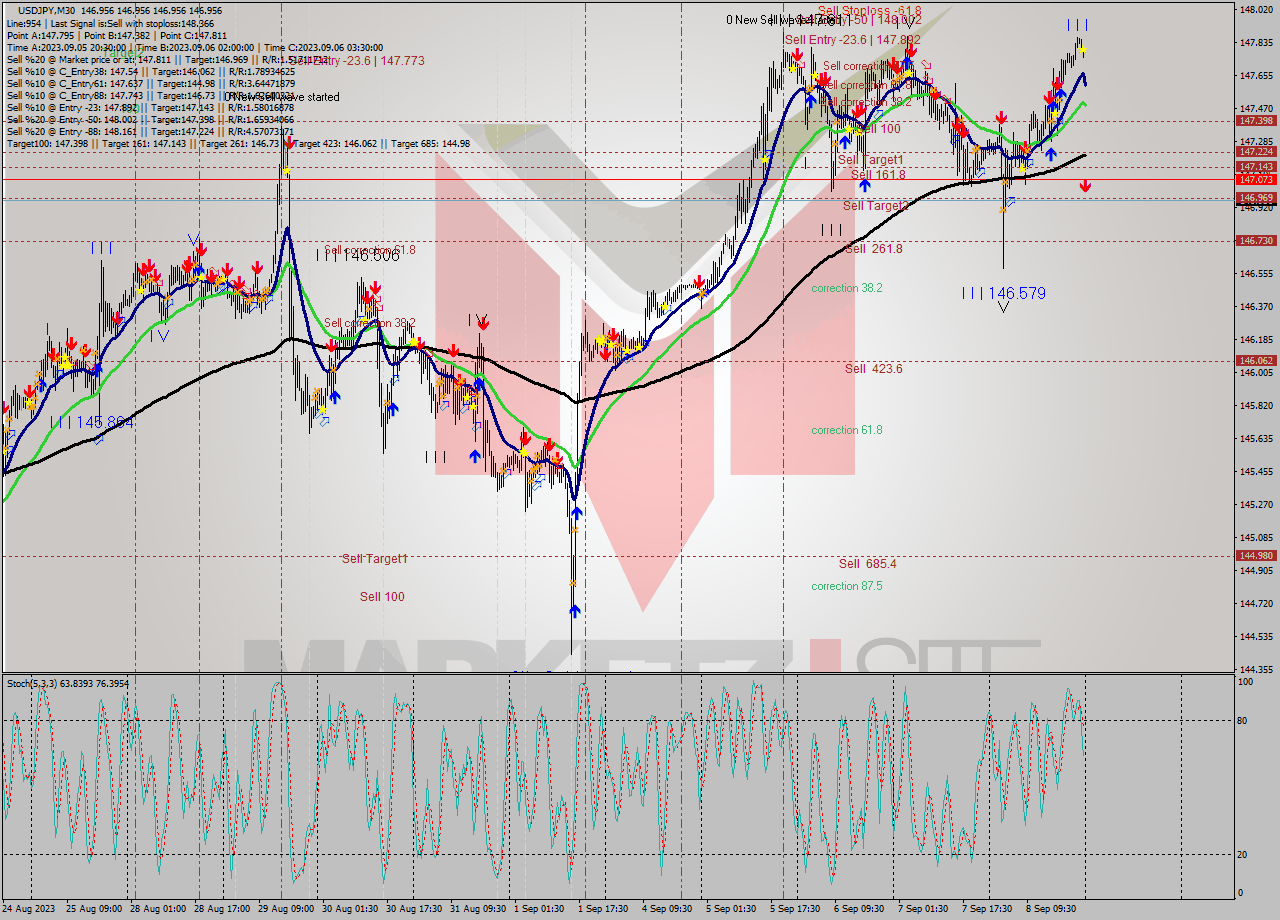Click the 20 level on stochastic scale
Screen dimensions: 1280x920
1242,855
